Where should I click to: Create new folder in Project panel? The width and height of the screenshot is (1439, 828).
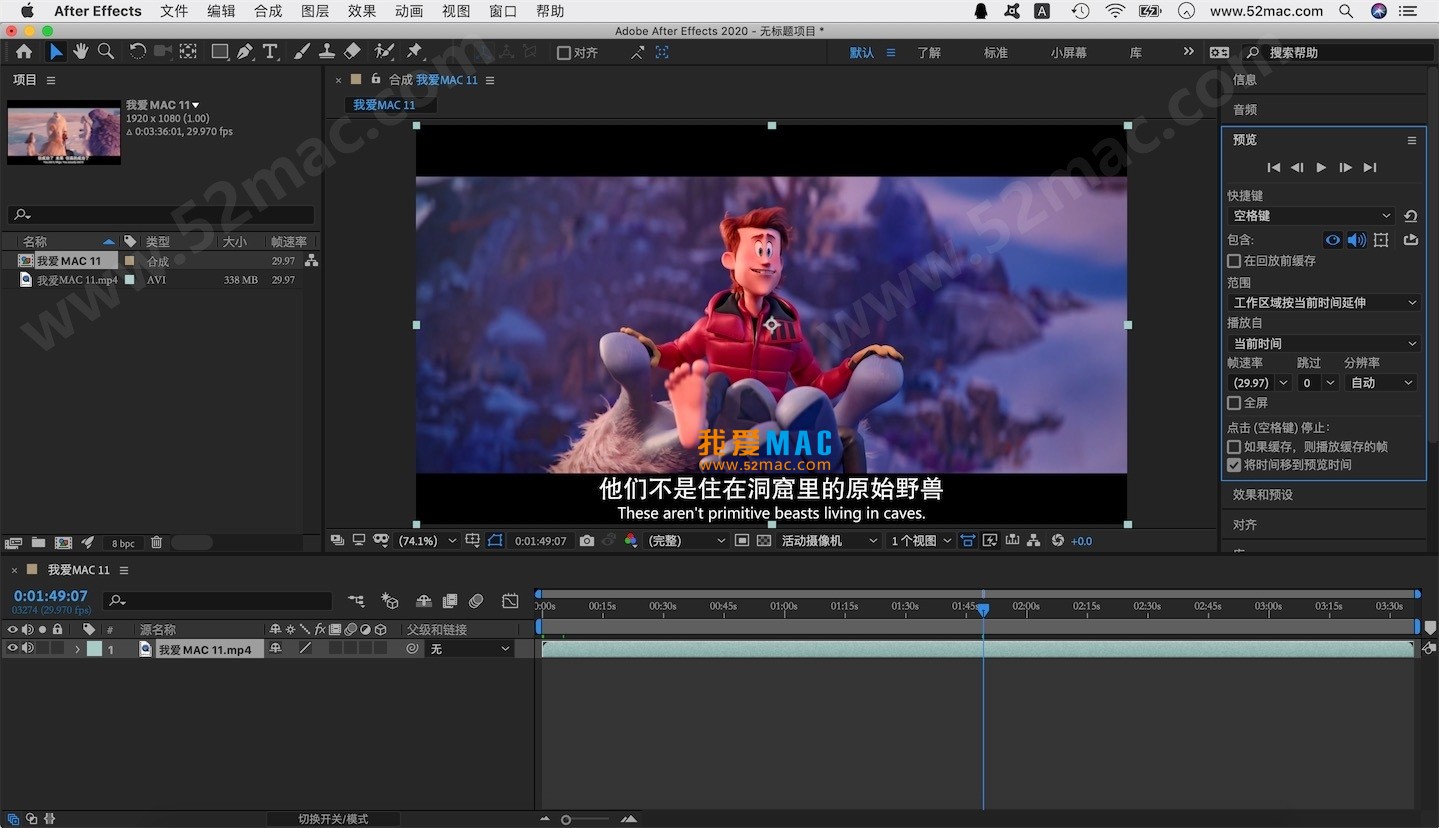coord(38,543)
